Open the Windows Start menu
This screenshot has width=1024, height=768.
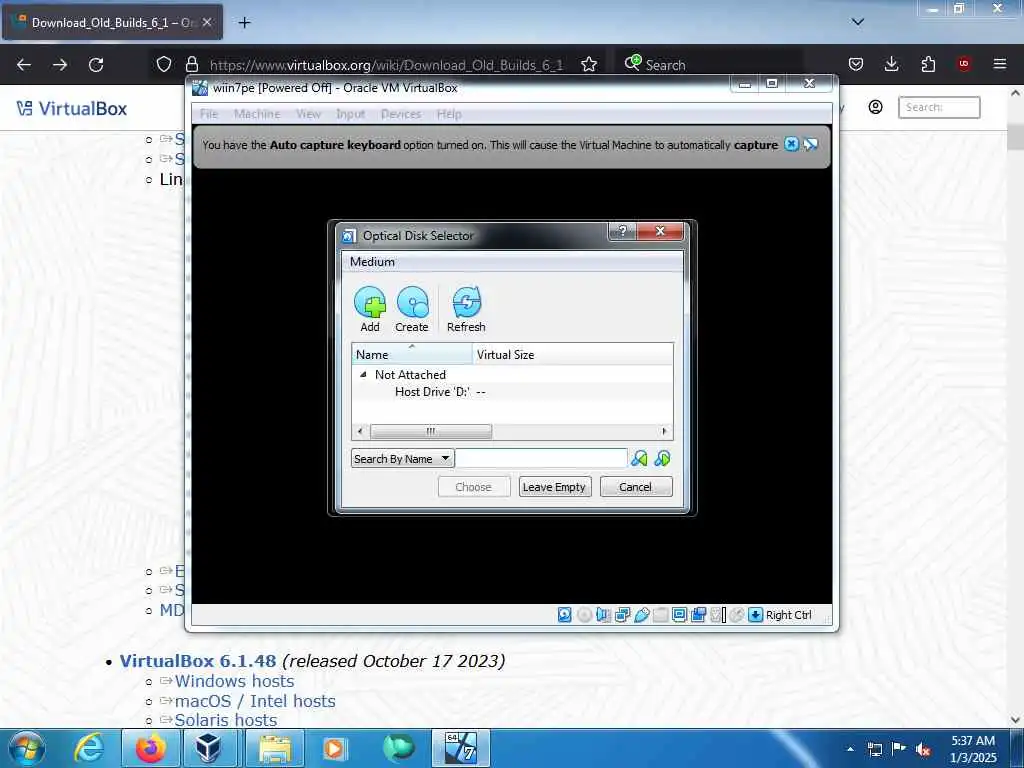27,748
